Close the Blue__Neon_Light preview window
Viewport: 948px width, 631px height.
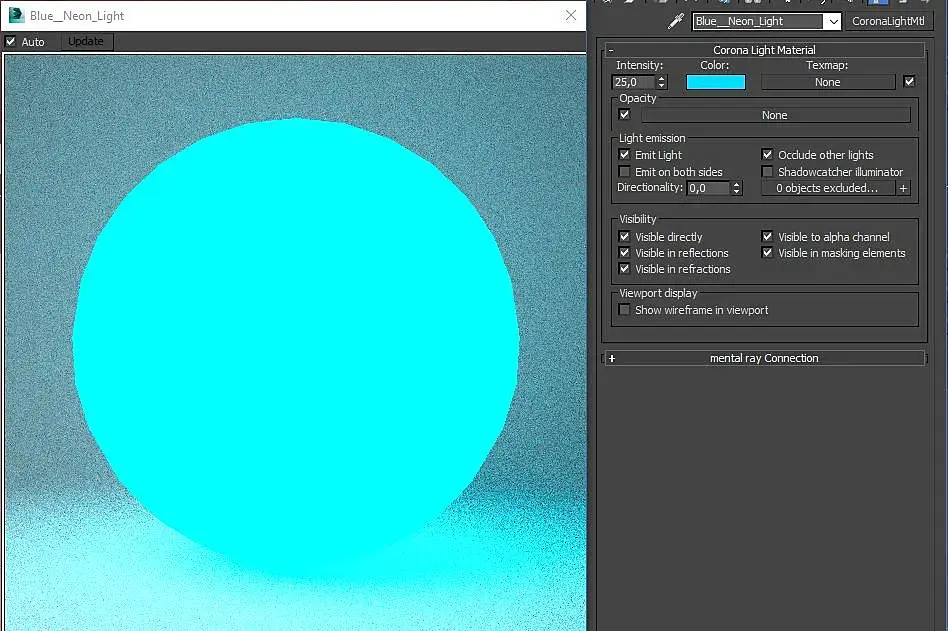point(571,16)
